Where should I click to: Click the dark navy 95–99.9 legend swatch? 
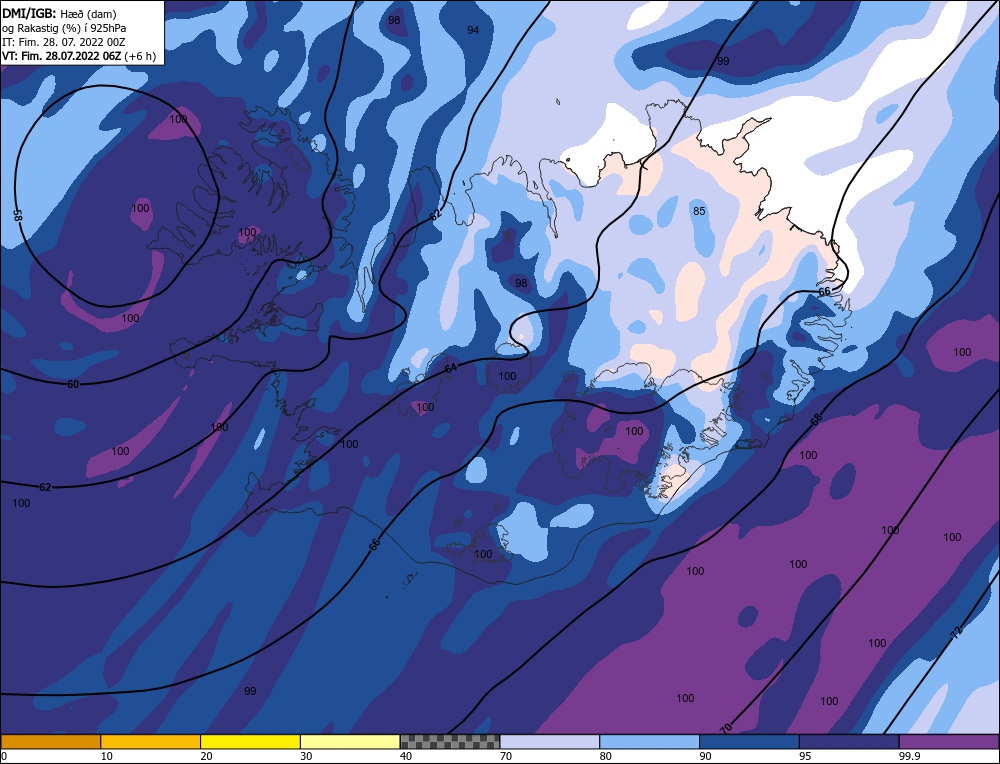click(849, 742)
